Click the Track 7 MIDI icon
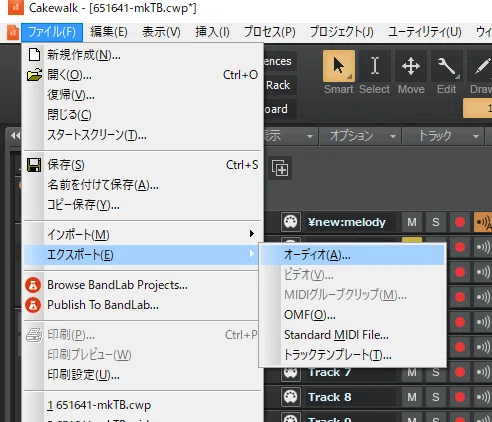Image resolution: width=492 pixels, height=422 pixels. point(291,373)
